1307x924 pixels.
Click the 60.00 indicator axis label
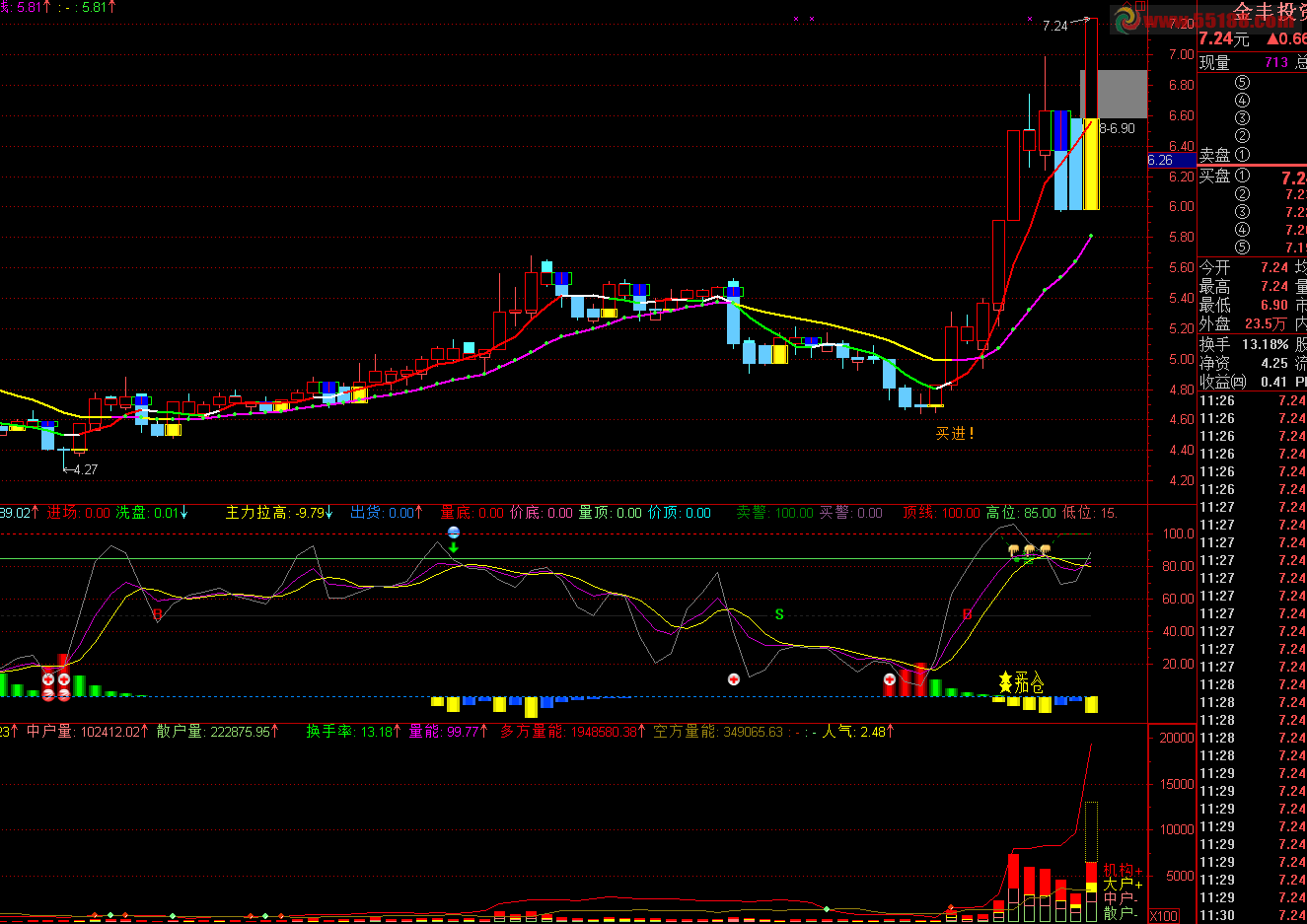tap(1179, 599)
